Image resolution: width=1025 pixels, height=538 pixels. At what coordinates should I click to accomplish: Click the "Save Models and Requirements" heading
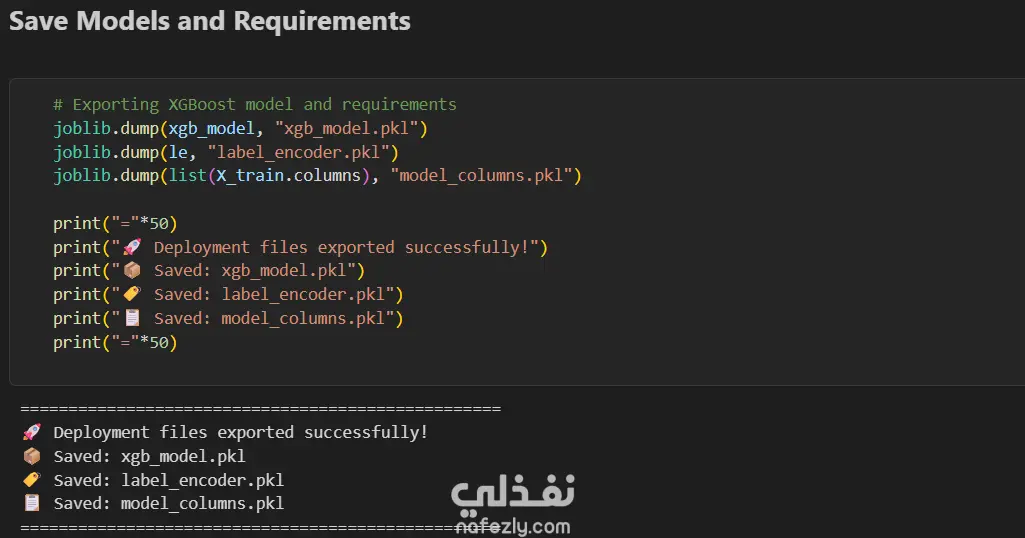pos(210,21)
